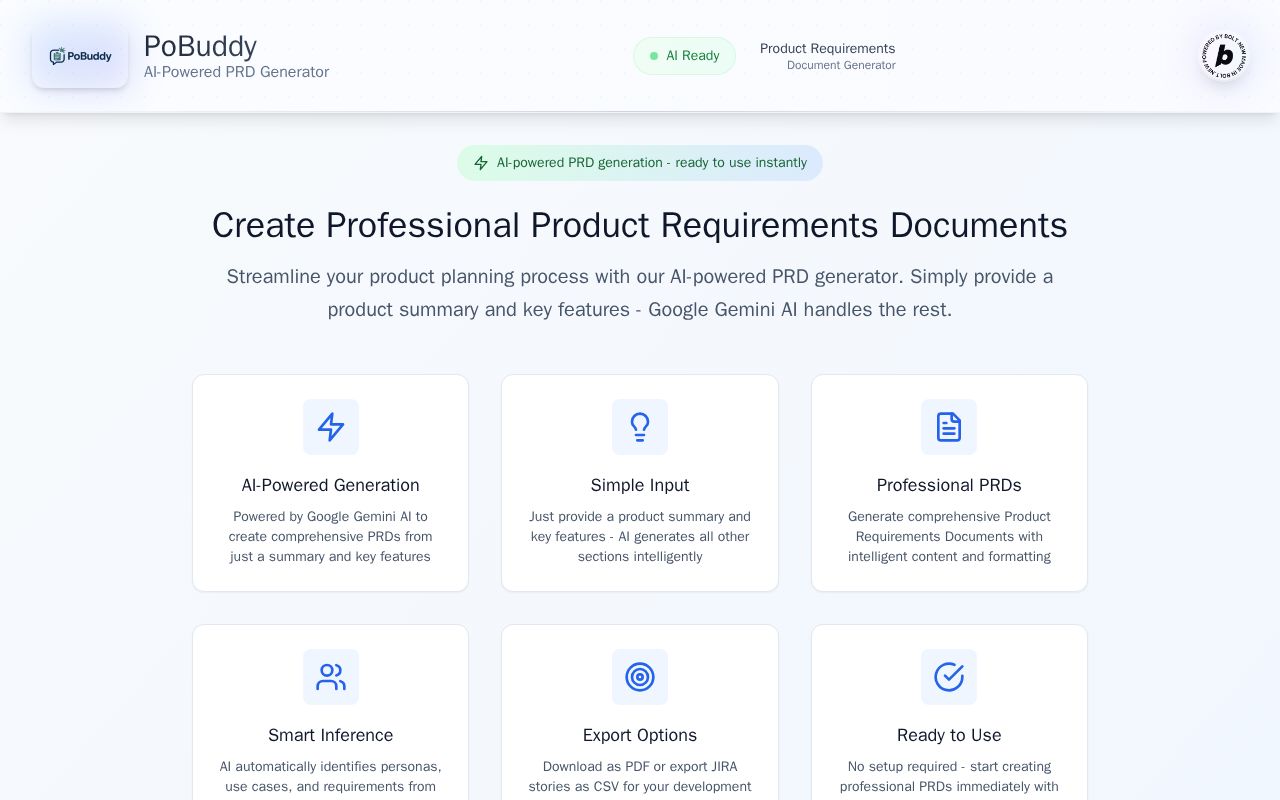The image size is (1280, 800).
Task: Click the AI-Powered Generation card title
Action: [x=331, y=485]
